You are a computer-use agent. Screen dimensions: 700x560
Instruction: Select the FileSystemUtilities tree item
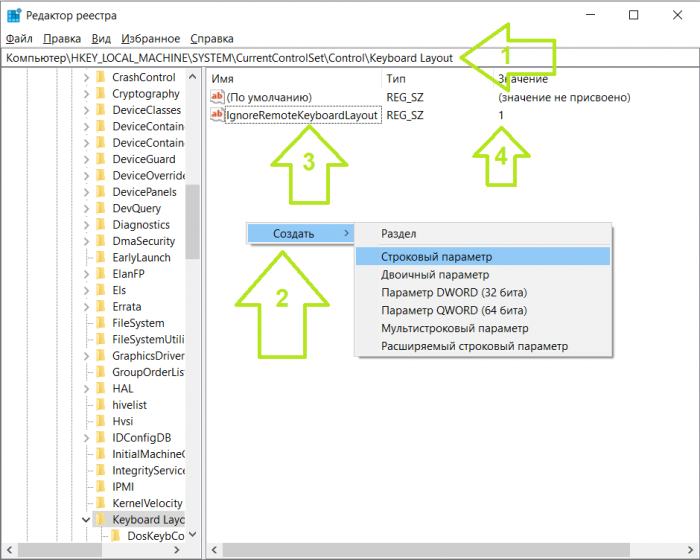point(148,340)
